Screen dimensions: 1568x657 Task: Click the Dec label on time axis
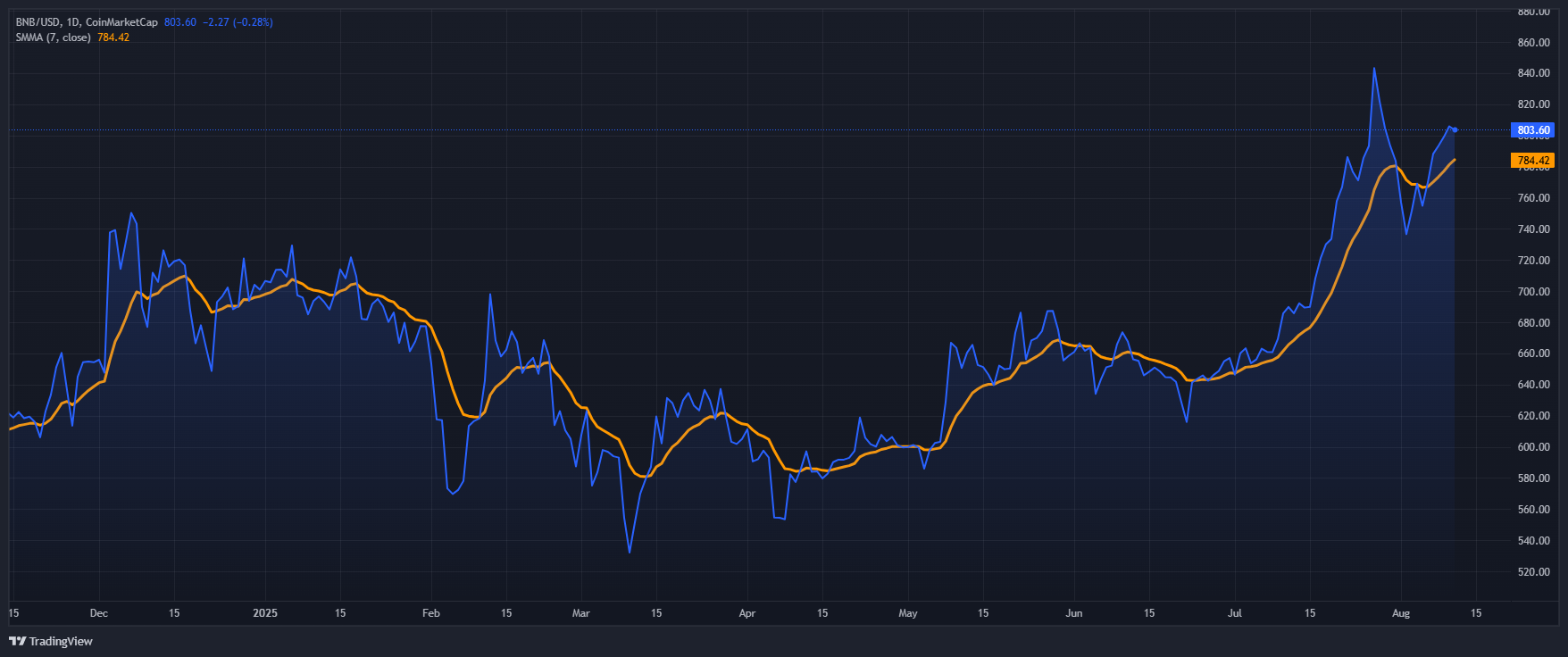pos(99,613)
